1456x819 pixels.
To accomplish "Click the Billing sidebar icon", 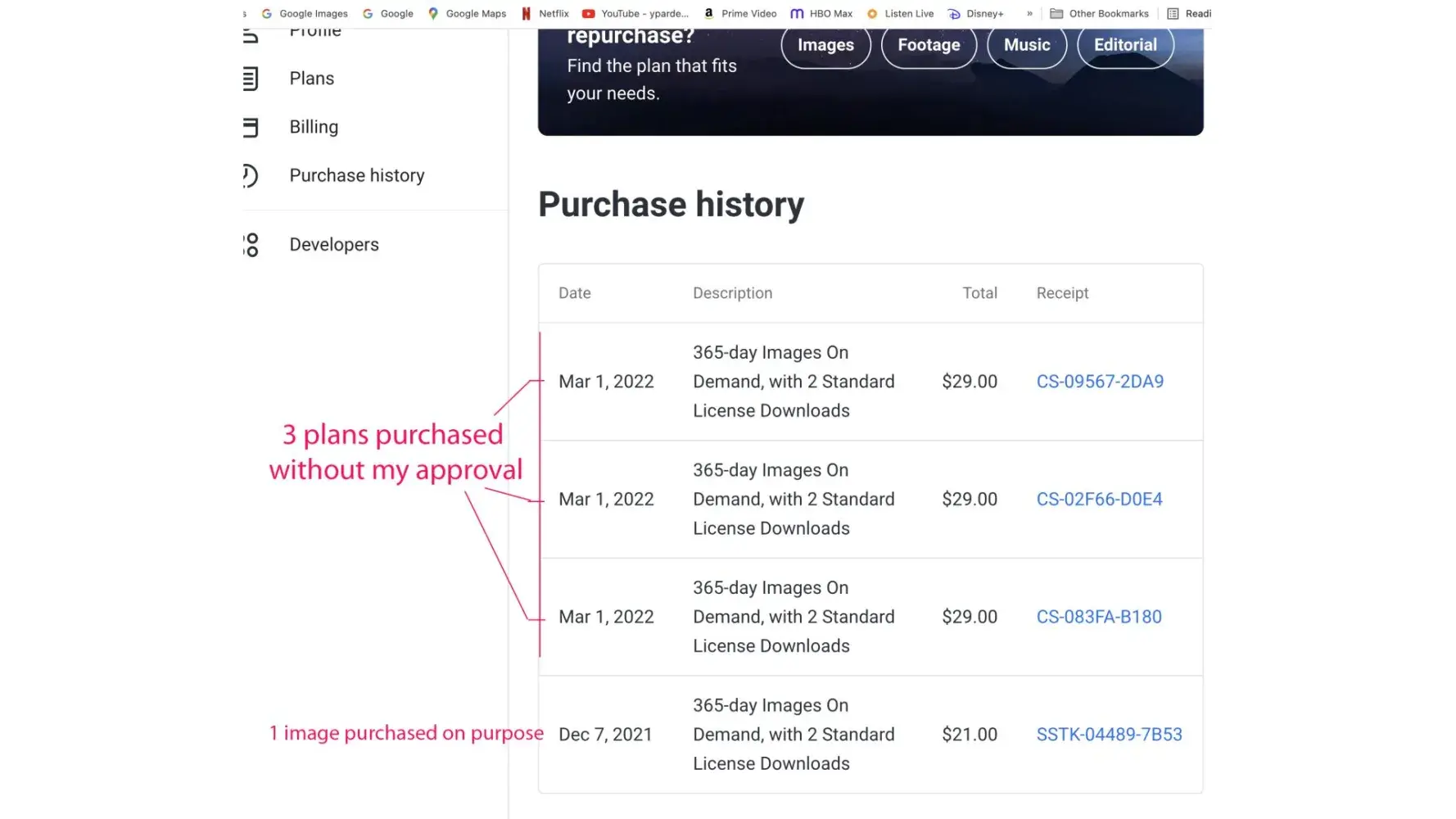I will point(251,127).
